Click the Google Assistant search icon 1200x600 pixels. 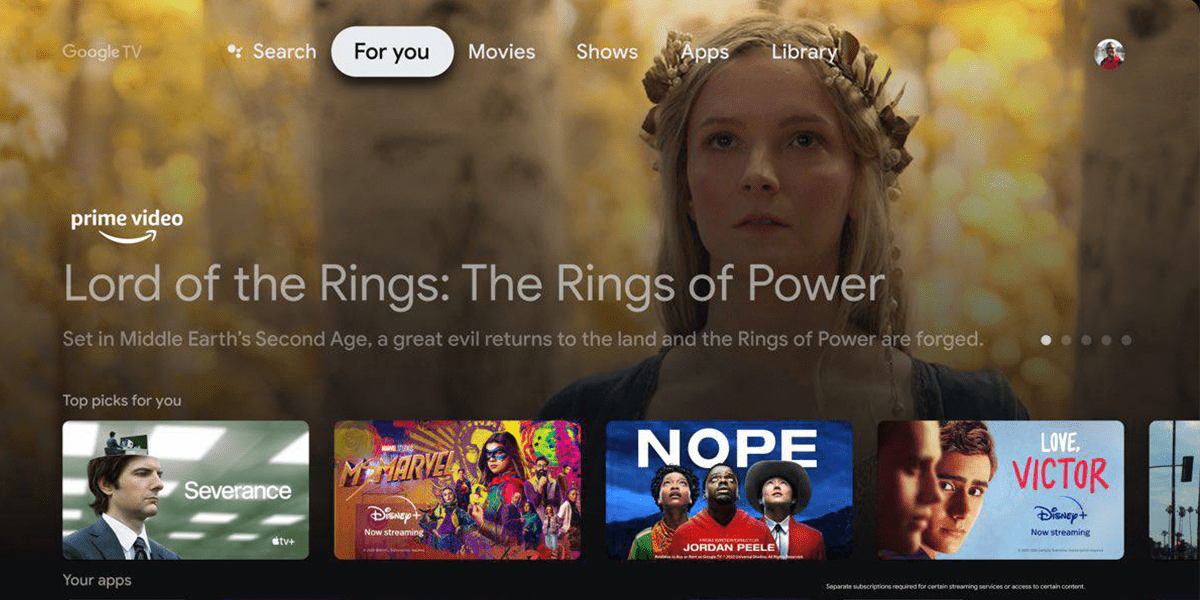[235, 51]
